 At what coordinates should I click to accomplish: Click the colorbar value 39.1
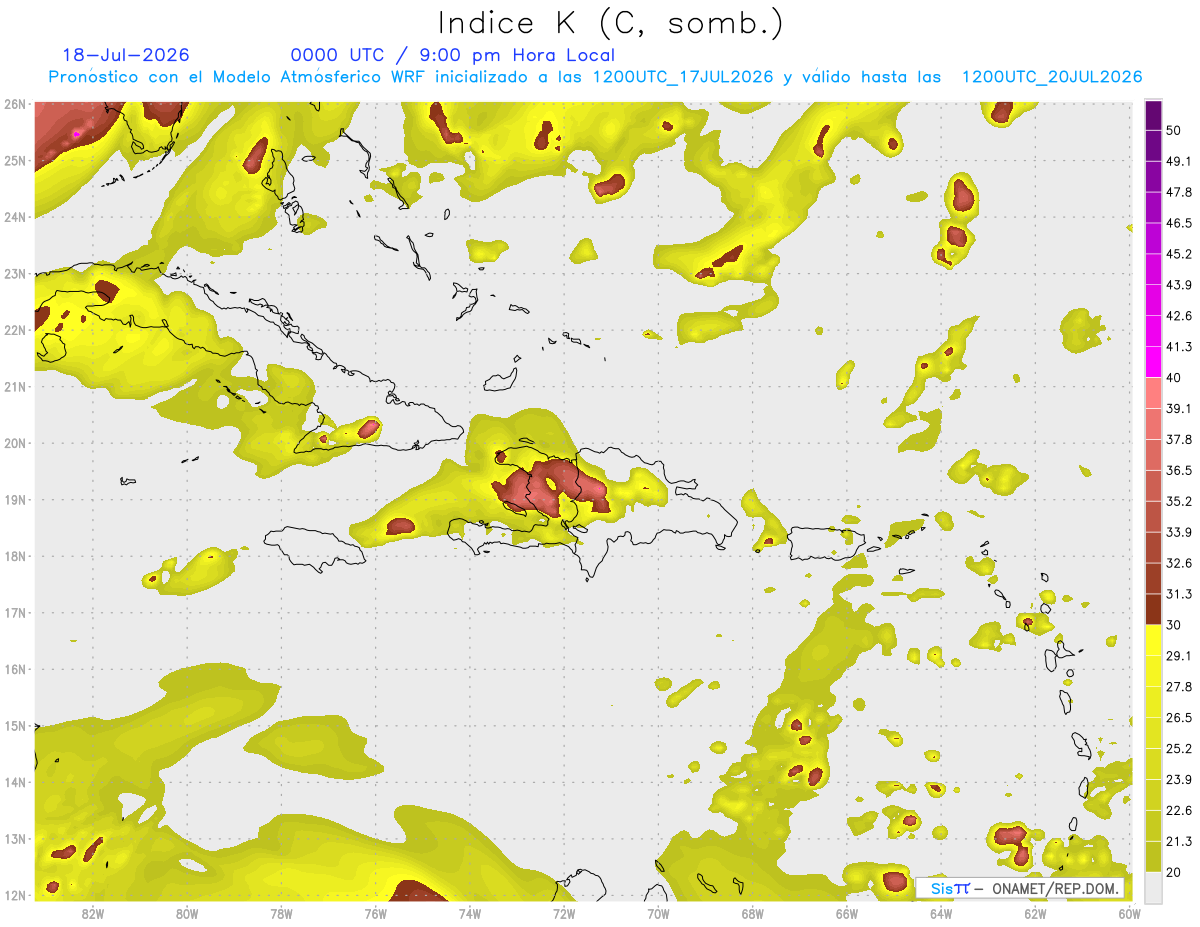click(1179, 409)
